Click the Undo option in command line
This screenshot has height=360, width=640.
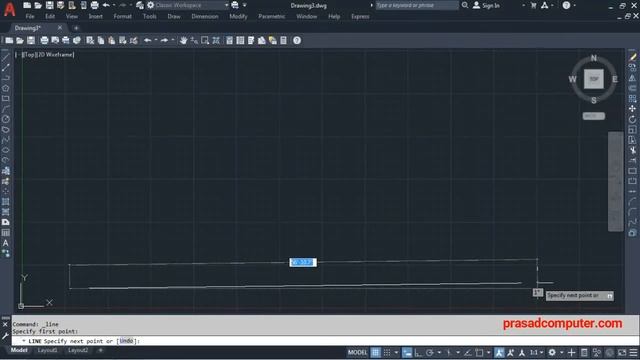tap(126, 341)
